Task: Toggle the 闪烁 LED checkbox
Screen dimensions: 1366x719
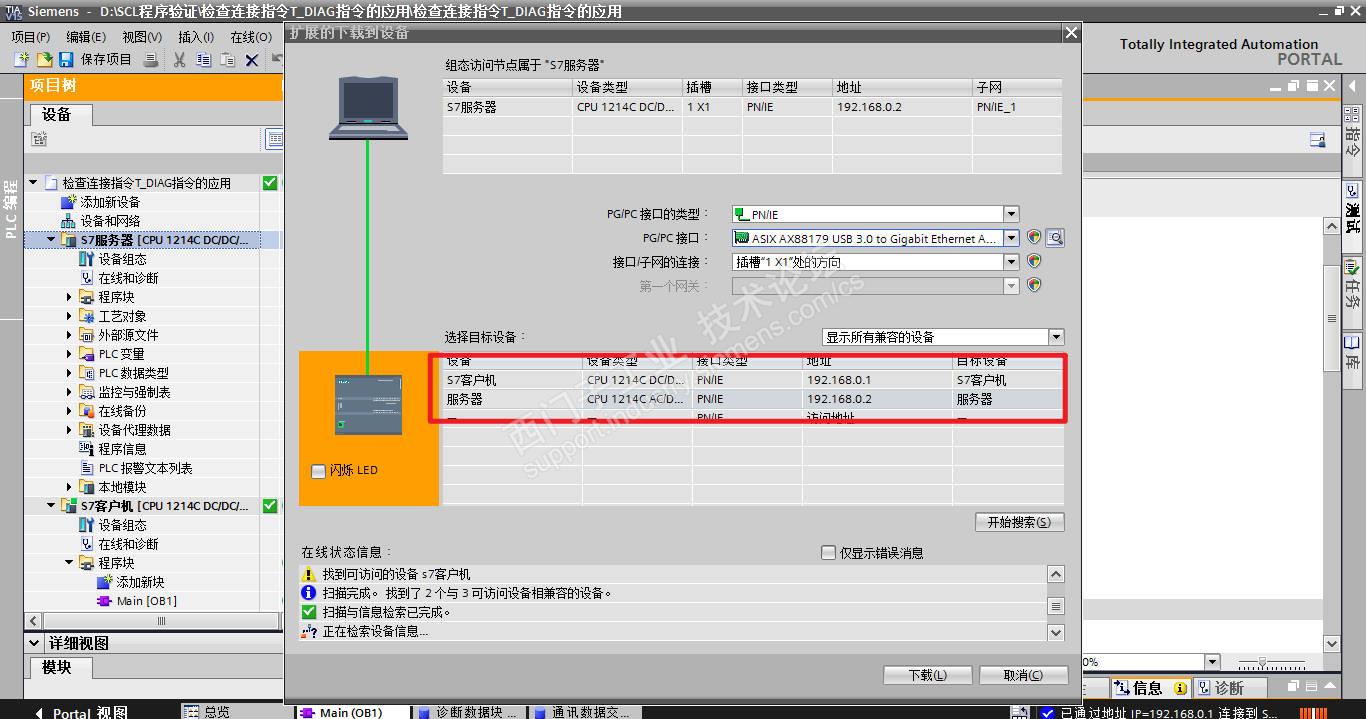Action: (318, 471)
